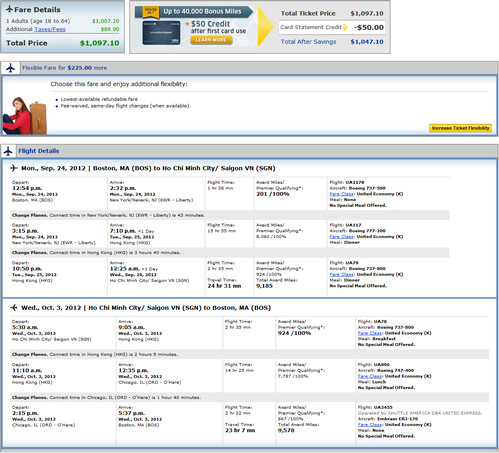The height and width of the screenshot is (453, 499).
Task: Click the 5:30 a.m. Saigon departure time
Action: click(x=25, y=328)
